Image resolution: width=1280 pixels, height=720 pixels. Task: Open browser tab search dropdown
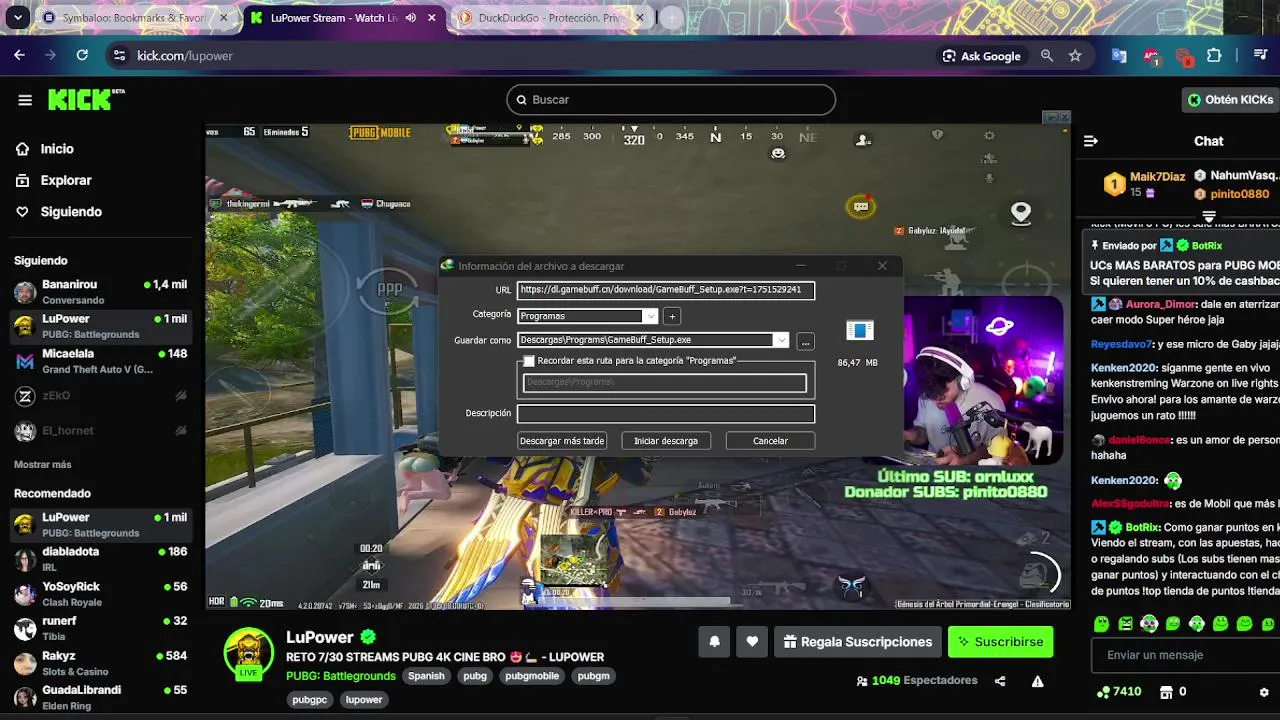[17, 18]
